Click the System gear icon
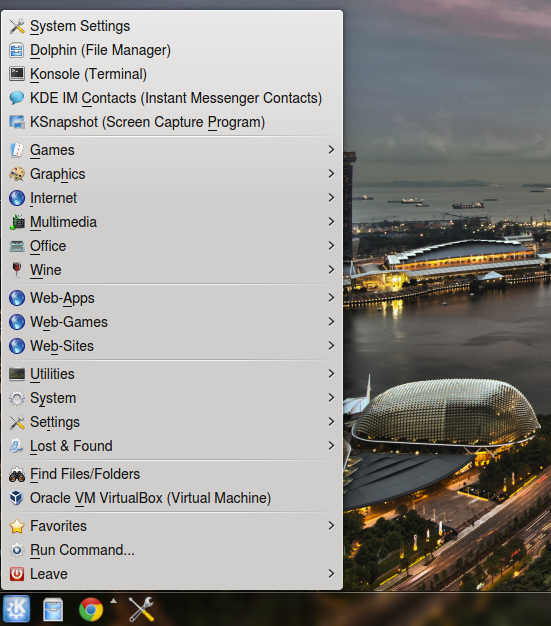This screenshot has width=551, height=626. point(17,398)
